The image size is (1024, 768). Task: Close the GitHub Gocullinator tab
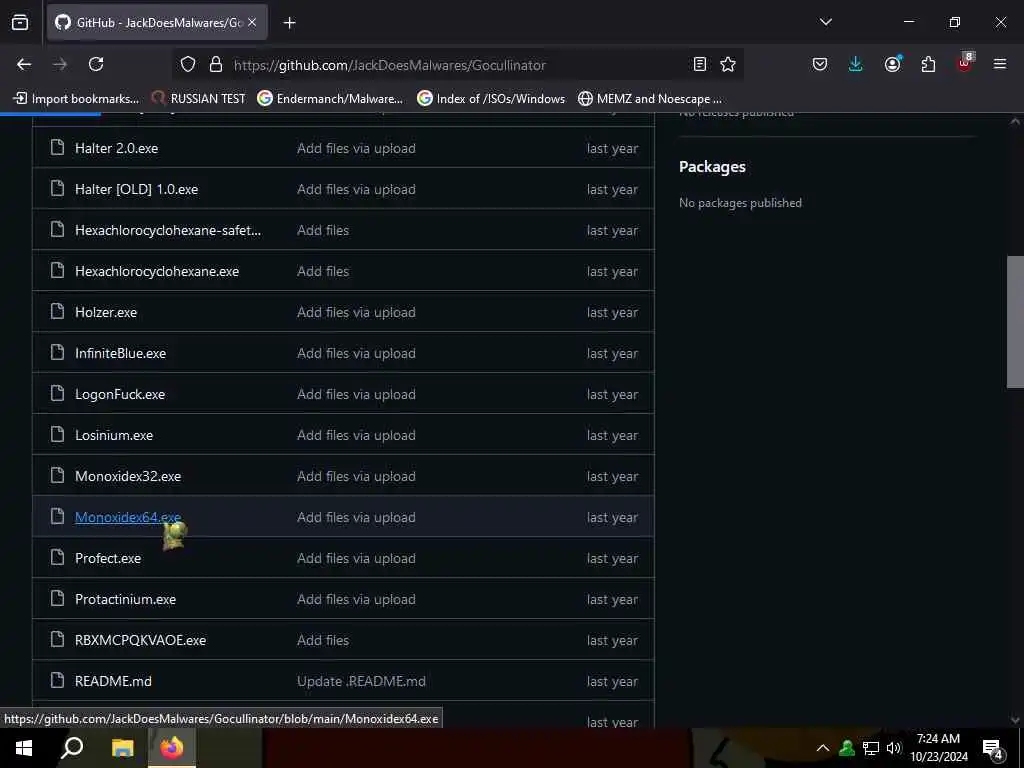point(252,22)
